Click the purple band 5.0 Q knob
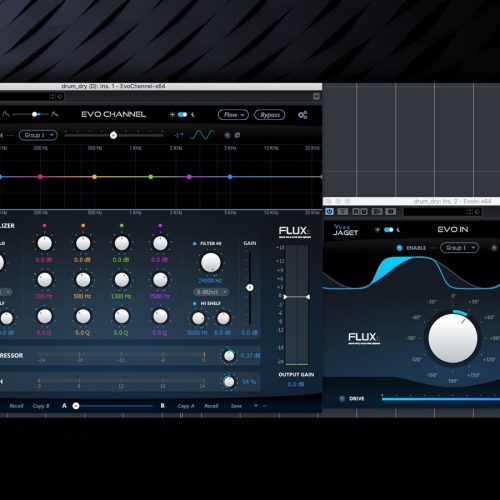 click(160, 316)
